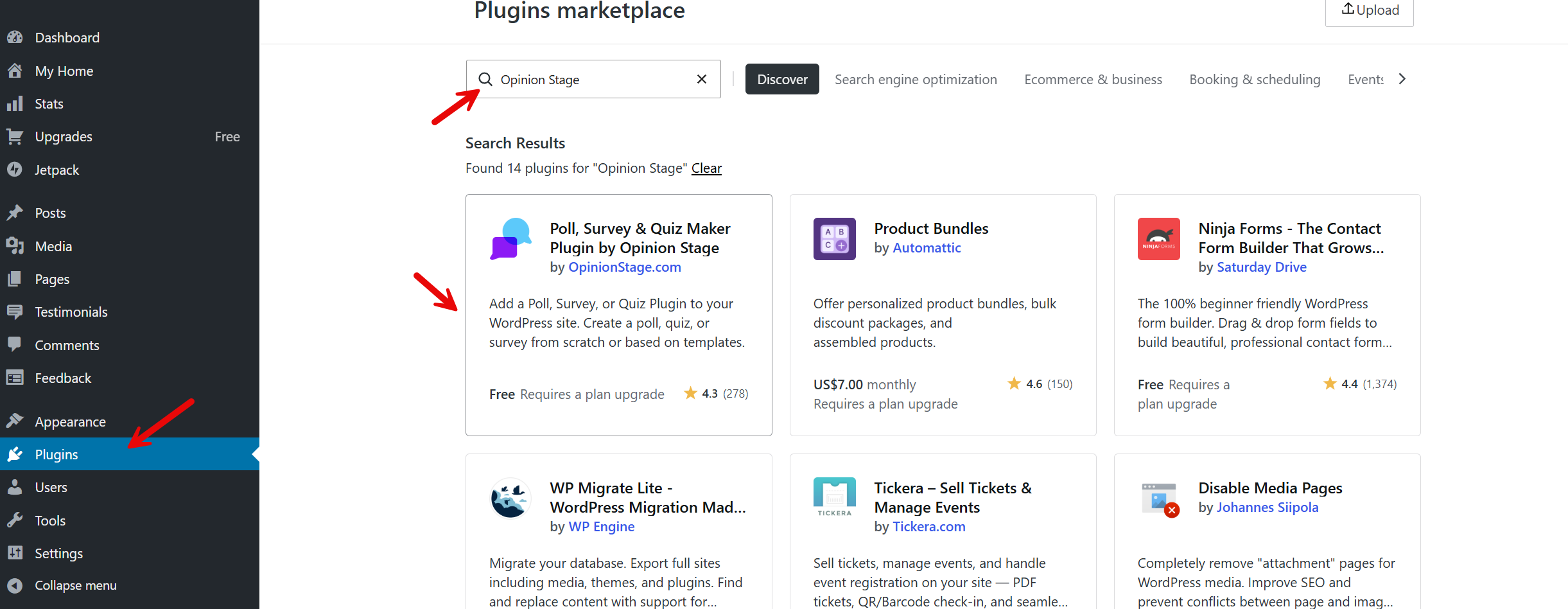
Task: Click the Comments bubble icon
Action: click(15, 344)
